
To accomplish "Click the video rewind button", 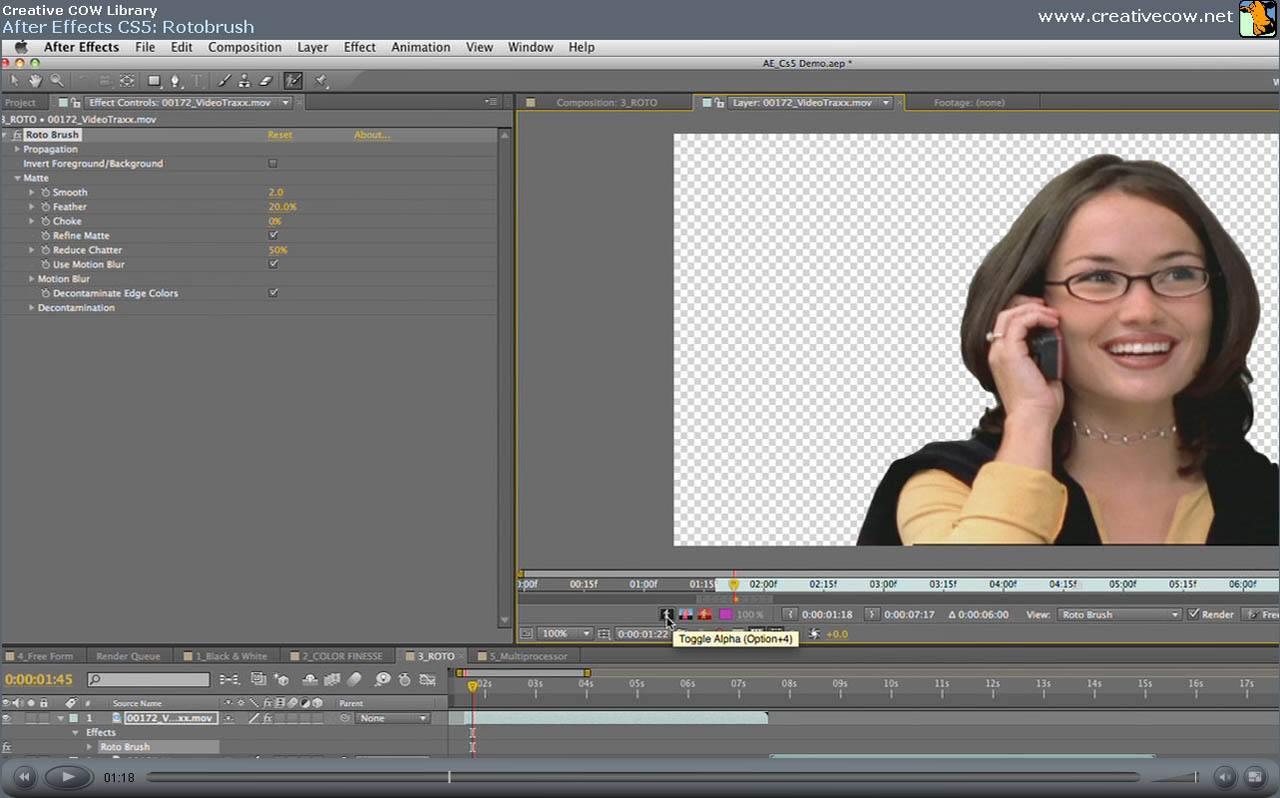I will pos(24,777).
